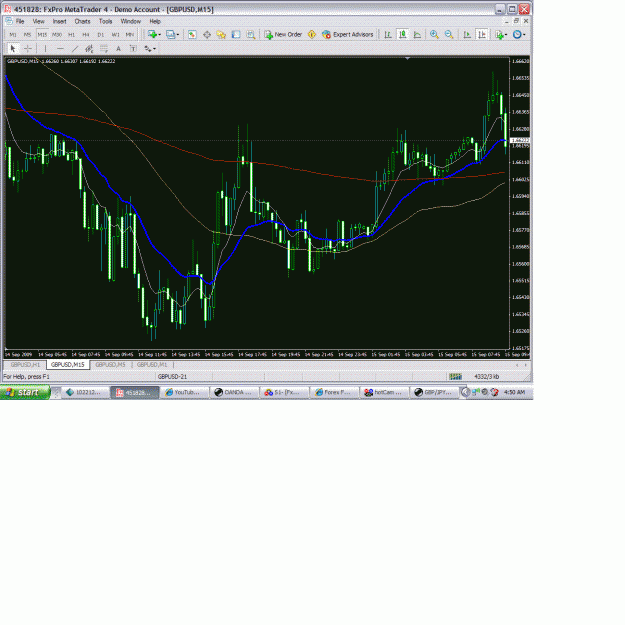Switch to the GBPUSD,M5 chart tab

pos(110,364)
